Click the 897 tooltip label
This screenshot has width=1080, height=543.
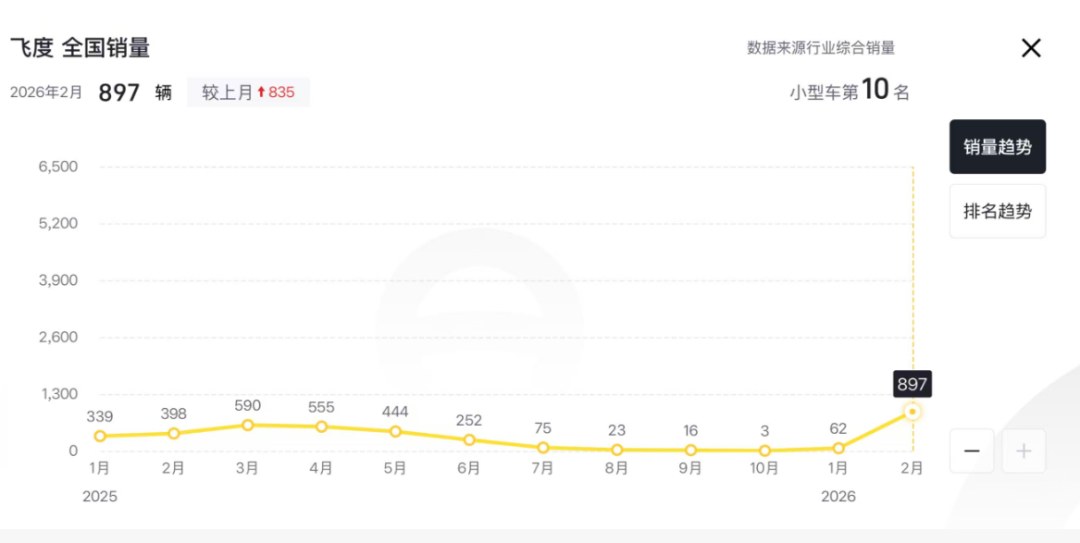point(912,384)
